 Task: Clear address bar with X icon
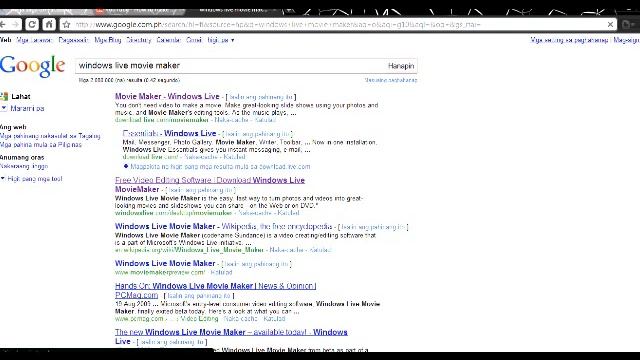click(x=610, y=24)
